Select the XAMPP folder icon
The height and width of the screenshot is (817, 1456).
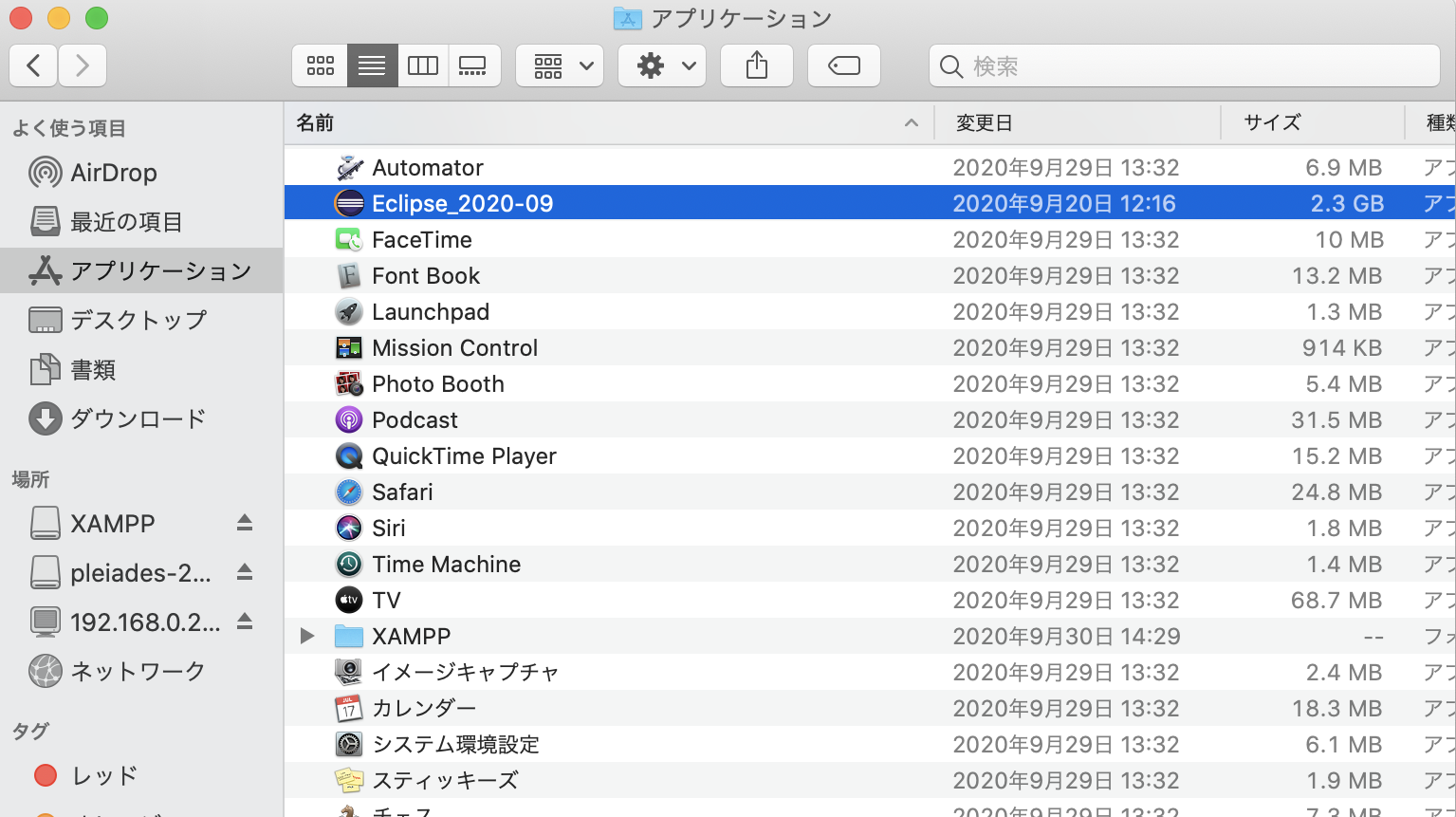pyautogui.click(x=349, y=636)
